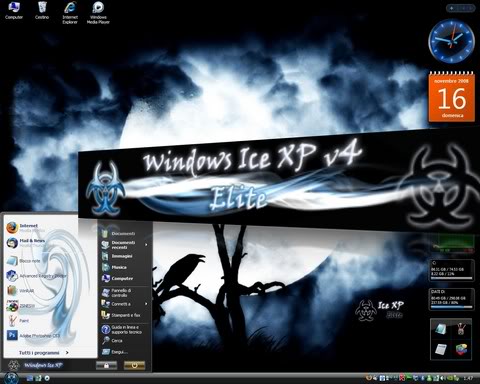Viewport: 480px width, 384px height.
Task: Click notepad icon in launcher gadget
Action: 441,329
